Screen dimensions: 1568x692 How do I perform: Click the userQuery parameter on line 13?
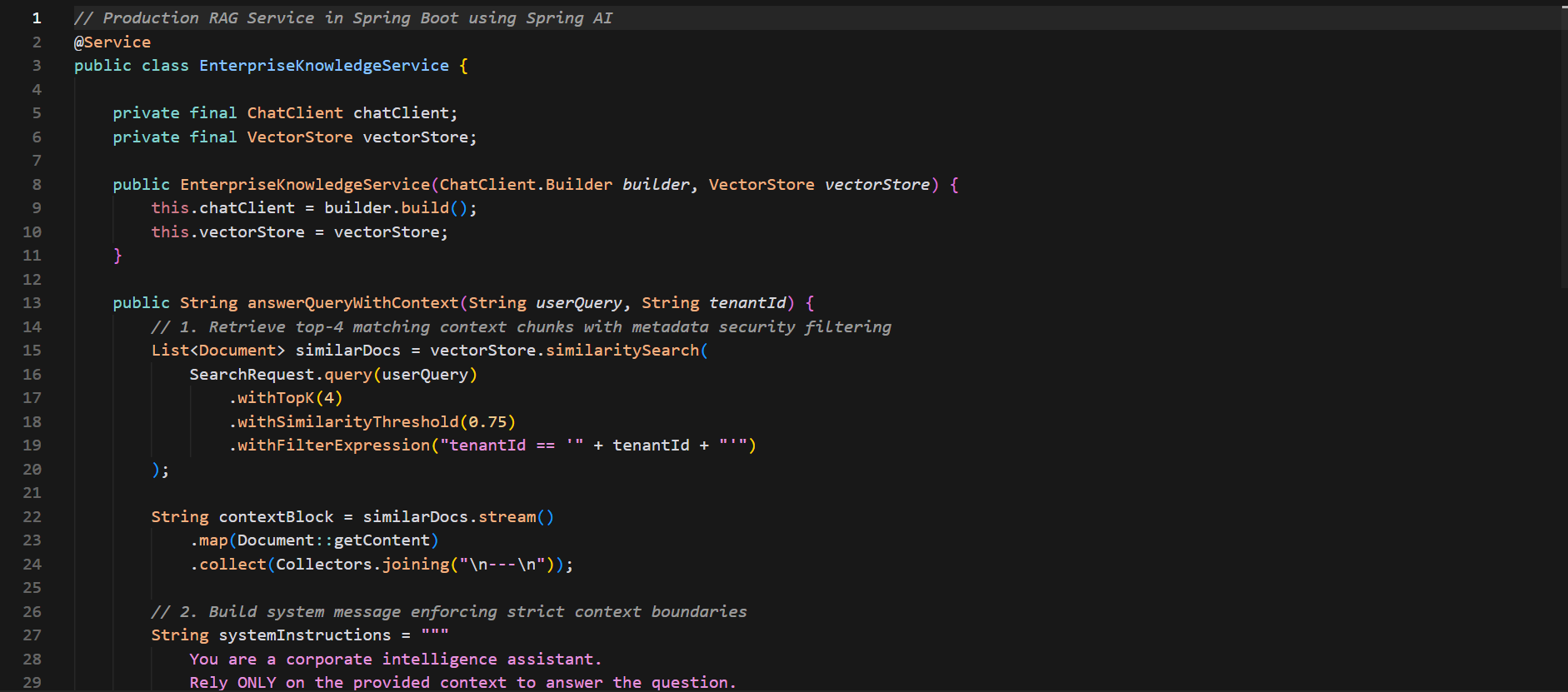coord(579,303)
